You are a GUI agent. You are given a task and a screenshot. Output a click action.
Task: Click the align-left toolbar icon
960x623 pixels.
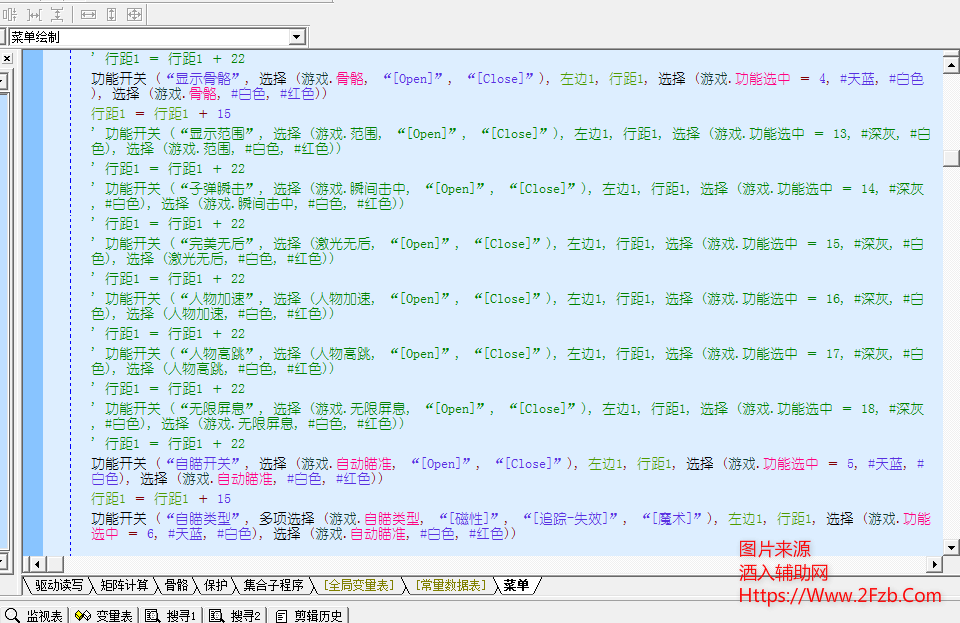(x=11, y=14)
